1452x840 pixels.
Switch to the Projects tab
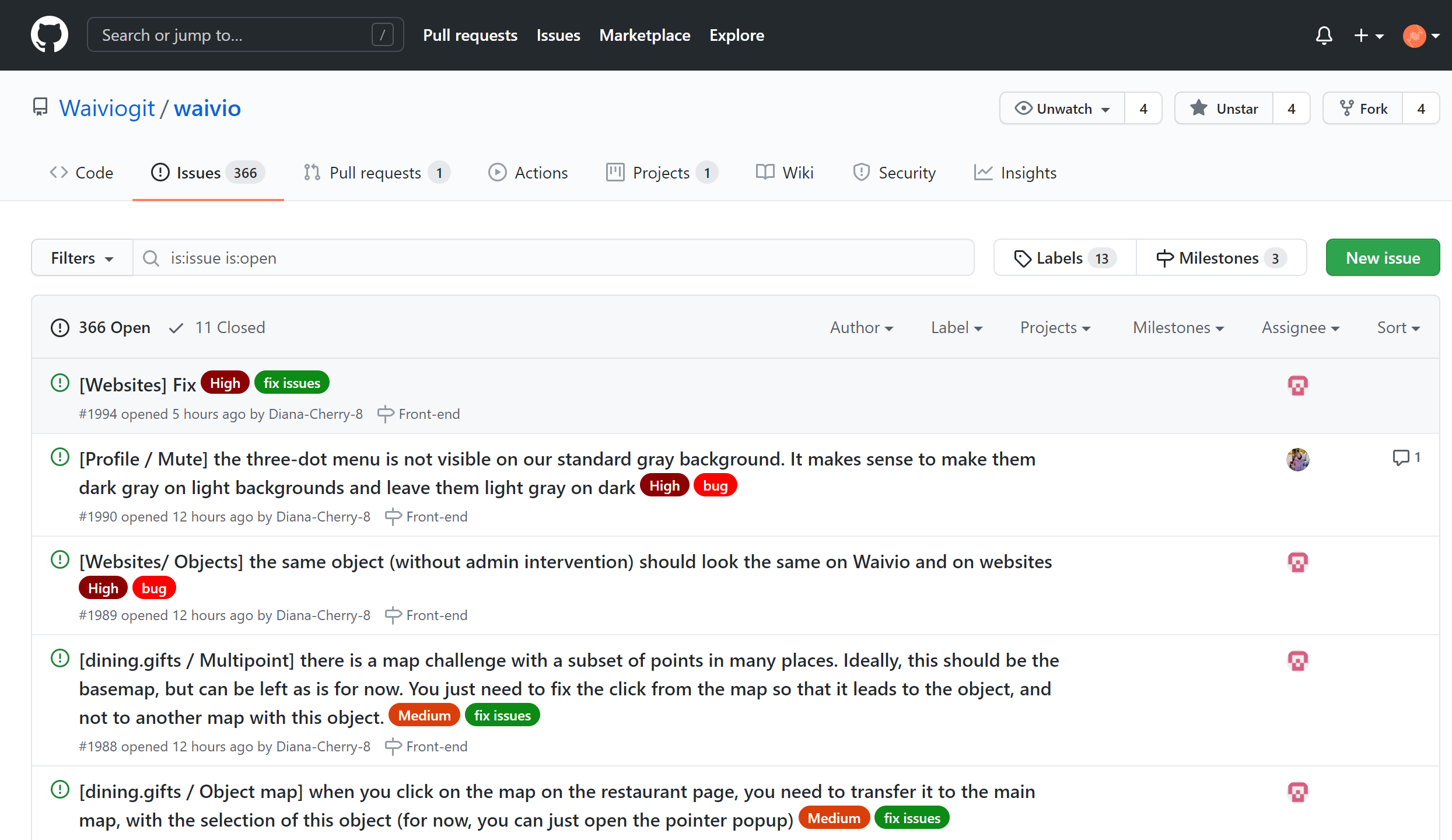662,173
